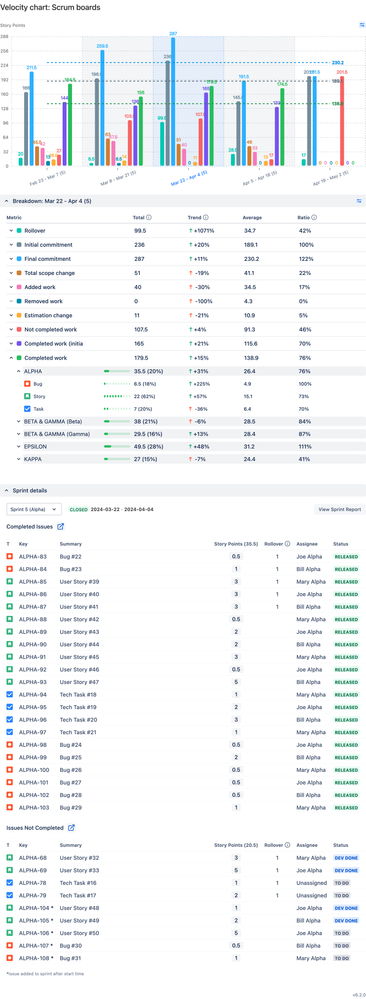The height and width of the screenshot is (999, 366).
Task: Expand the Final commitment metric row
Action: (x=10, y=259)
